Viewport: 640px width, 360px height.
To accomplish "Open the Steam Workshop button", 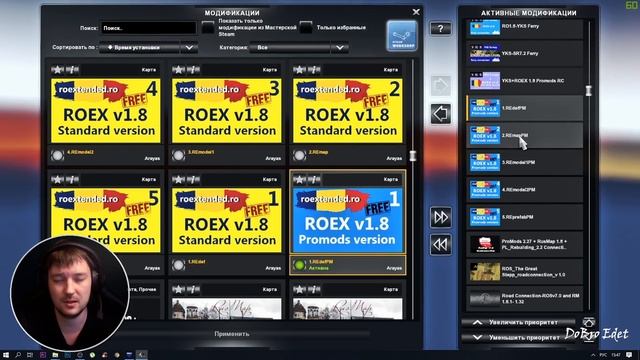I will (x=402, y=36).
